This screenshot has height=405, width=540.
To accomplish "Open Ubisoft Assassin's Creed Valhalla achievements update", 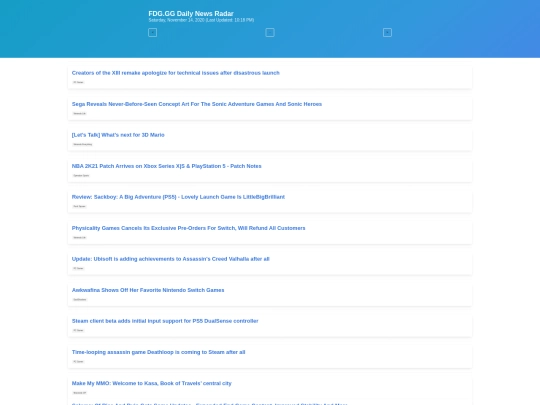I will [170, 259].
